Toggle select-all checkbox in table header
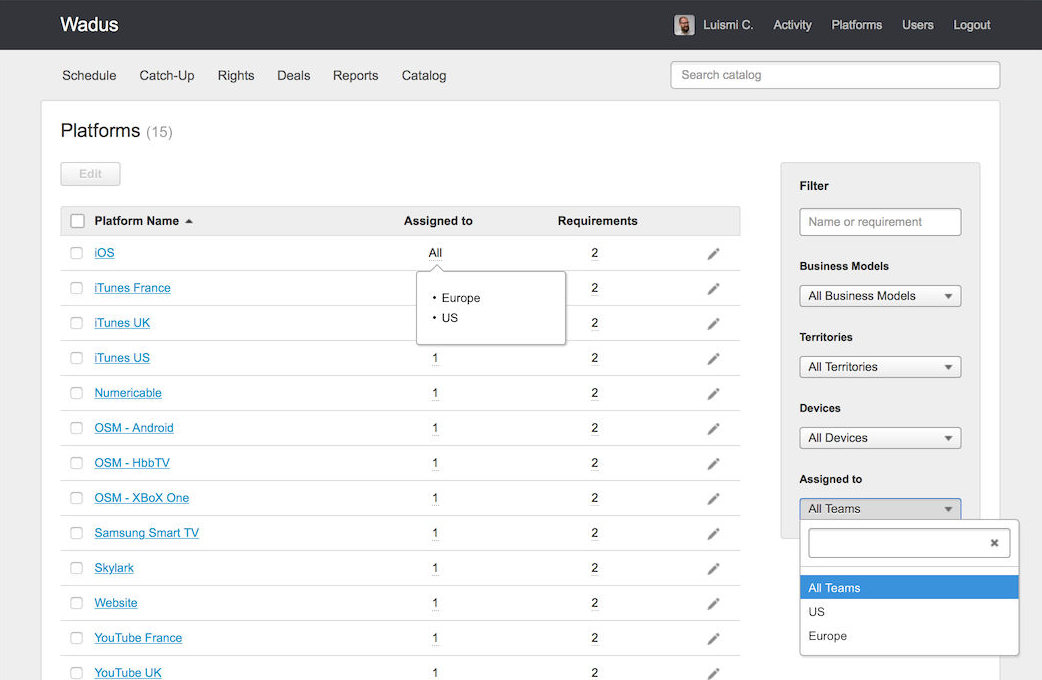The image size is (1042, 680). click(x=77, y=221)
